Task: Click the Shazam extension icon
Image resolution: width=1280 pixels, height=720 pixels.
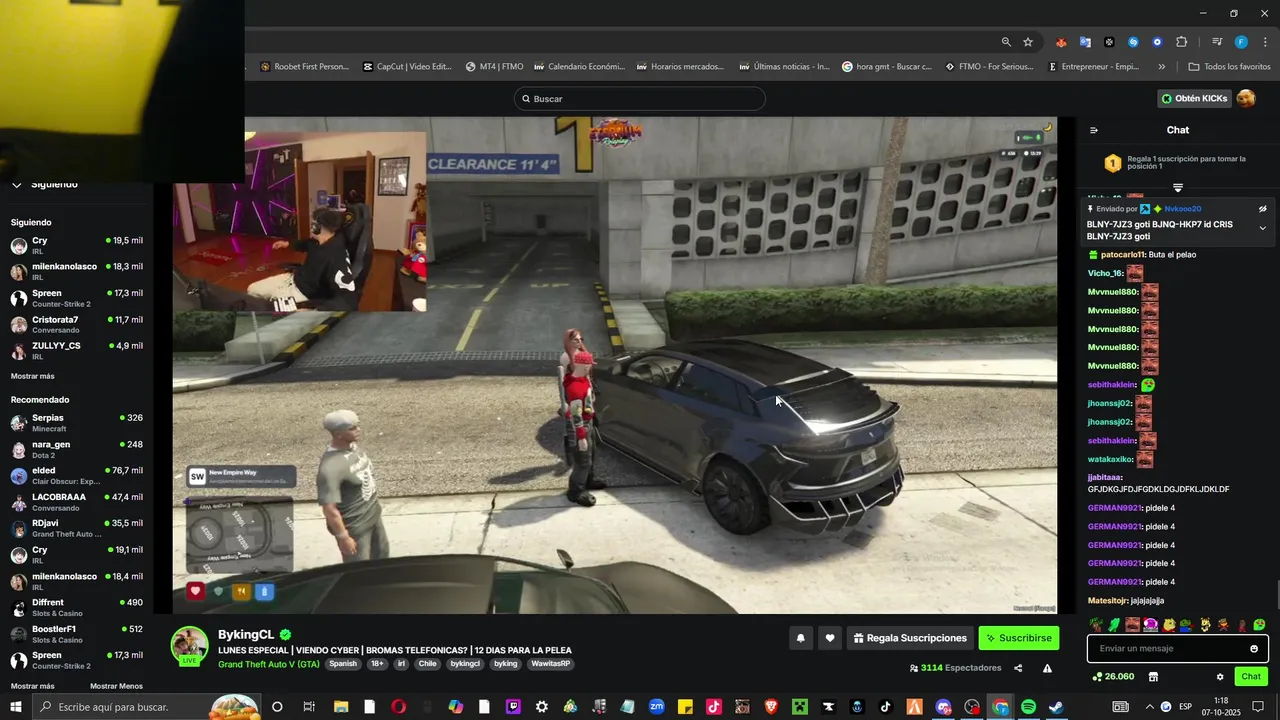Action: click(1133, 42)
